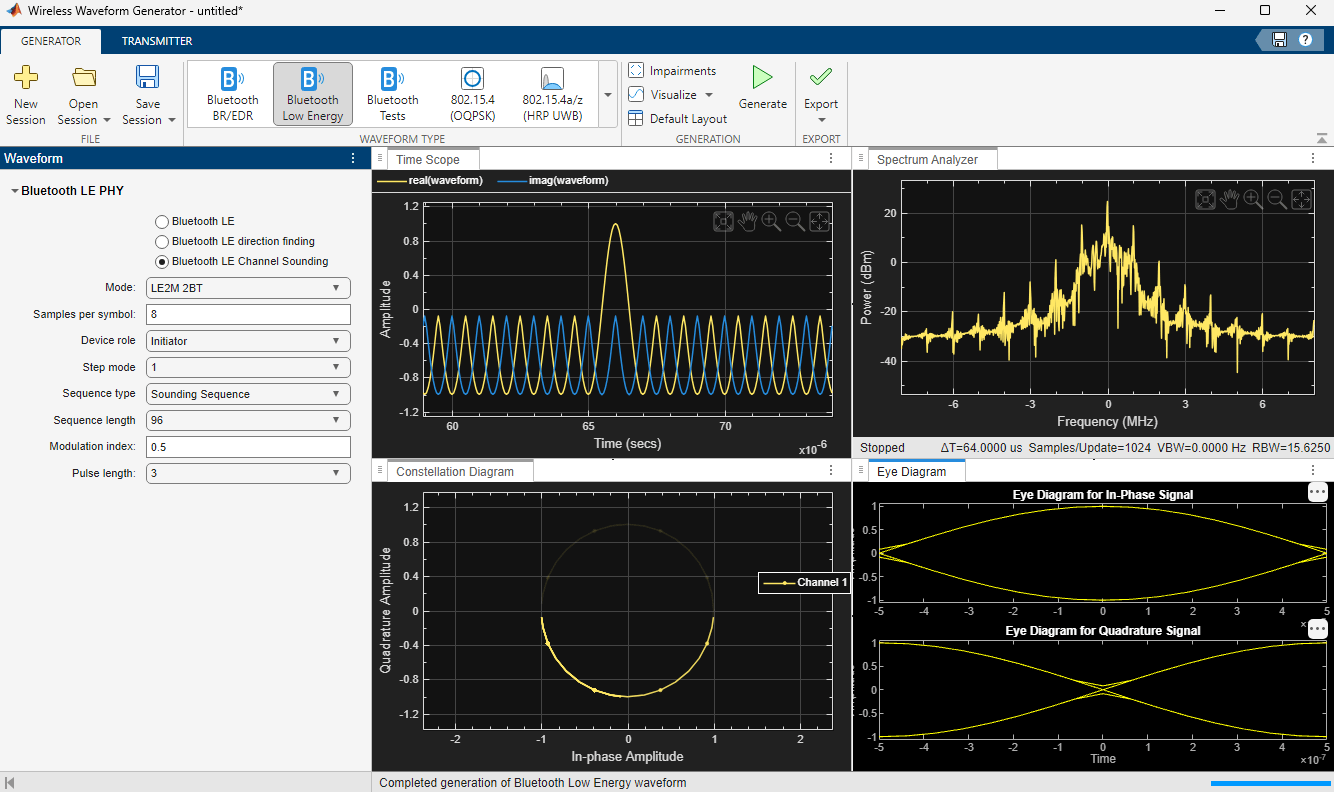Choose Bluetooth LE direction finding
Viewport: 1334px width, 792px height.
(x=161, y=241)
